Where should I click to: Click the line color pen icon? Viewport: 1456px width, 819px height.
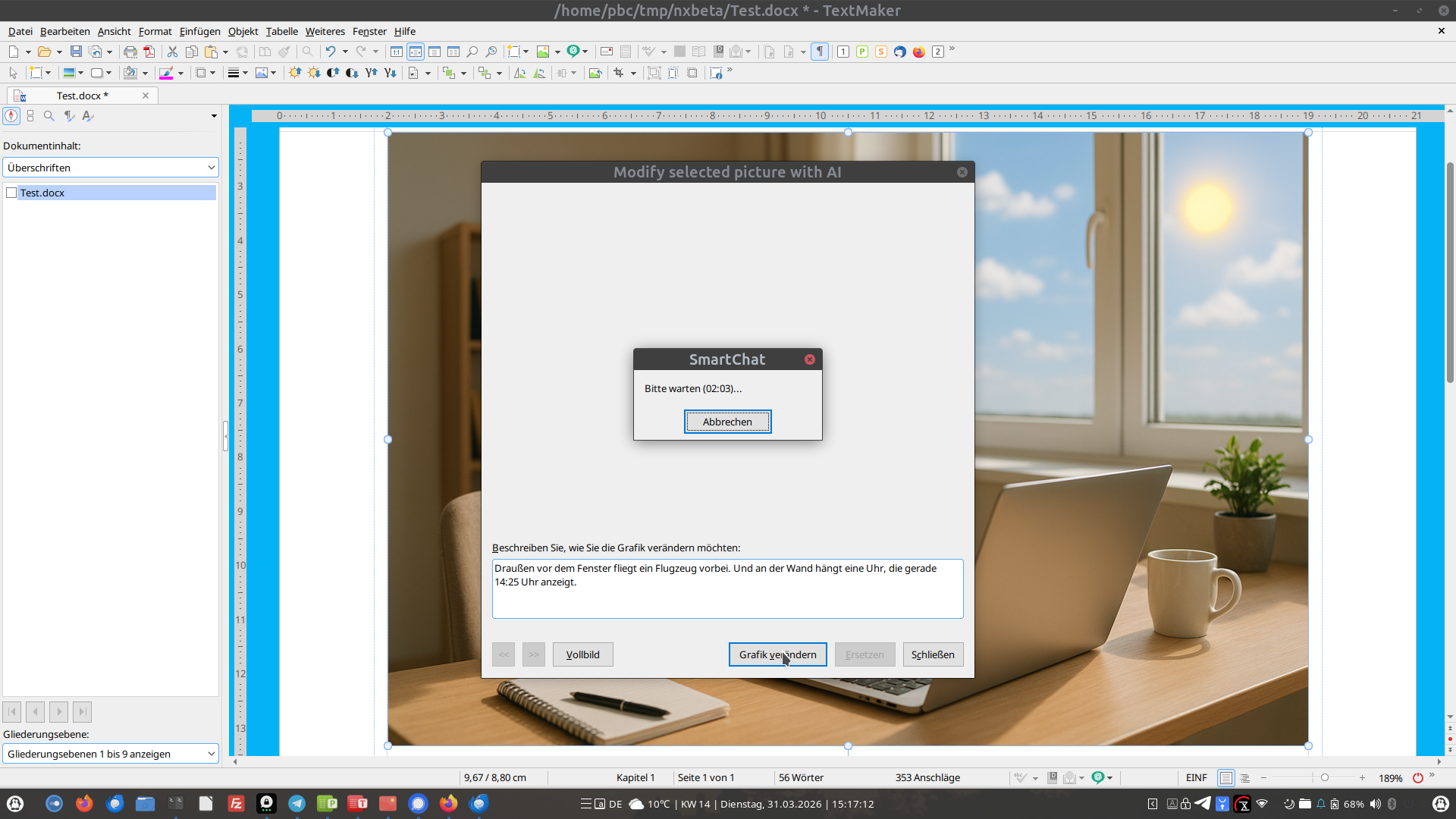coord(166,73)
